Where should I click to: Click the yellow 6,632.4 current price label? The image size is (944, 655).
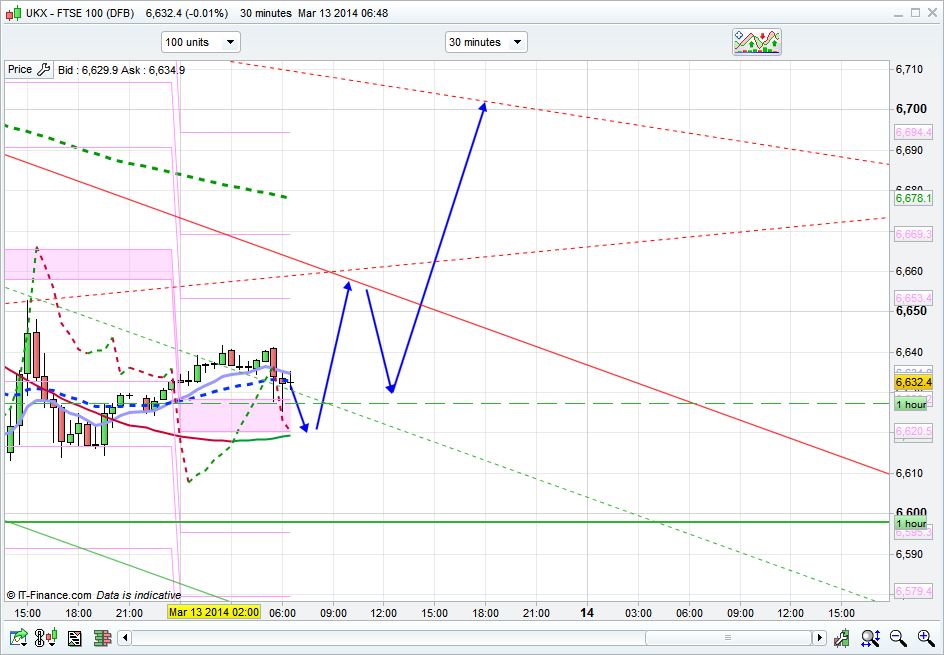913,382
